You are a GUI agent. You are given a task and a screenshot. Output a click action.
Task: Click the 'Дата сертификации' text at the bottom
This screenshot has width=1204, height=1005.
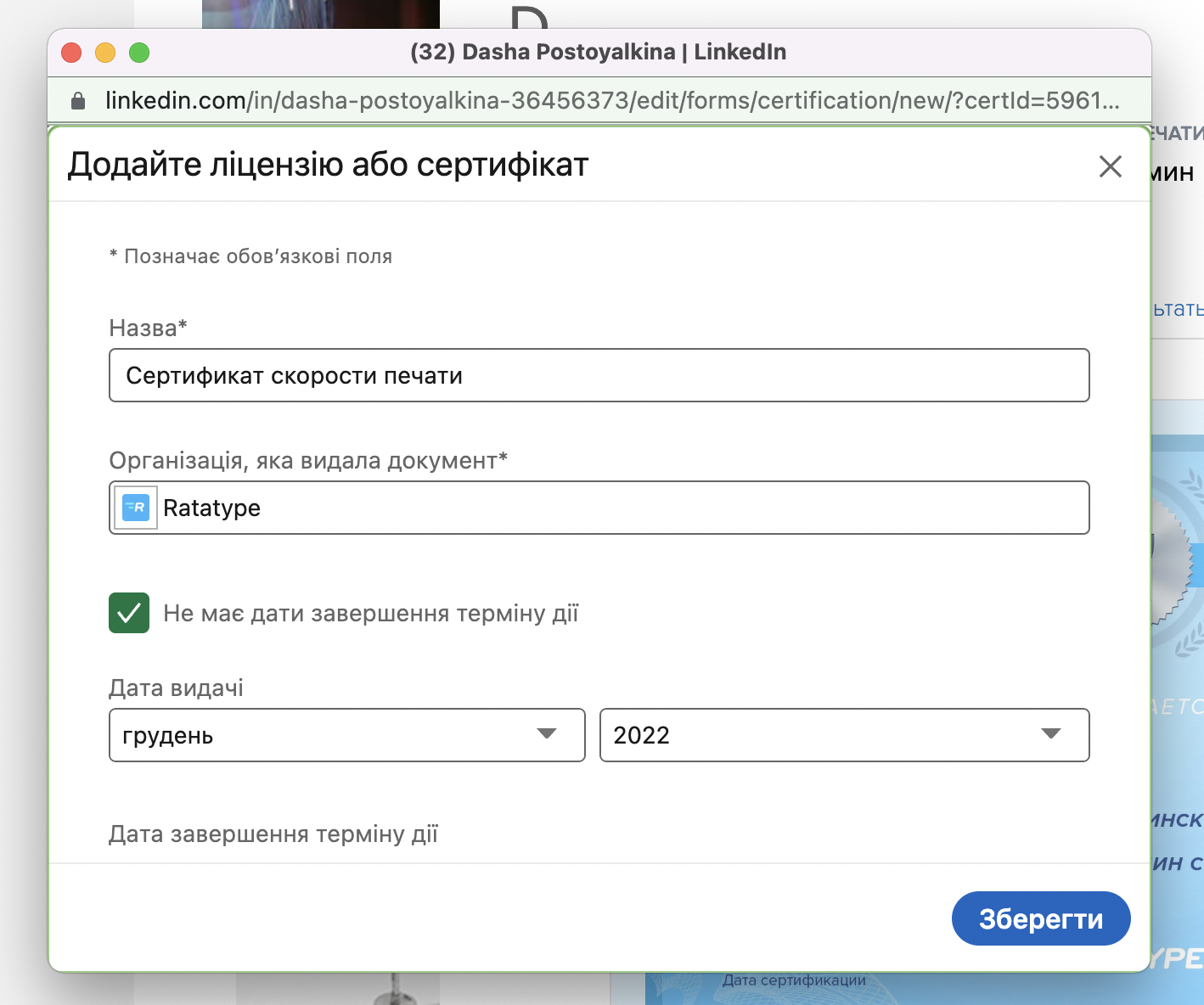coord(794,981)
